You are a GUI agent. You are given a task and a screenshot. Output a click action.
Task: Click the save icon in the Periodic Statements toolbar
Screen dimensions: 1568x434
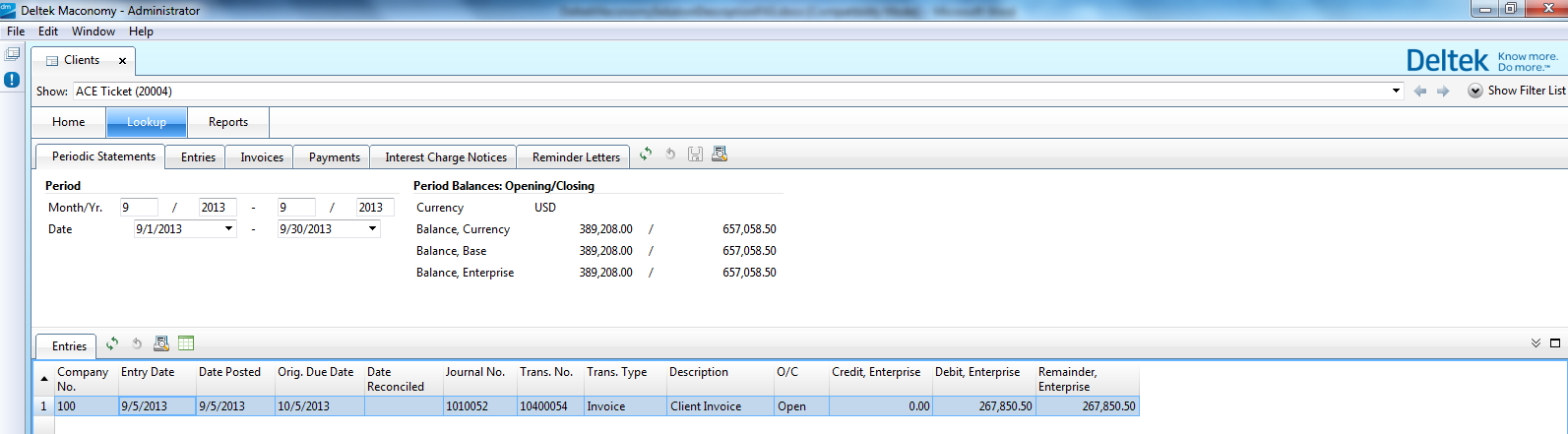[695, 155]
